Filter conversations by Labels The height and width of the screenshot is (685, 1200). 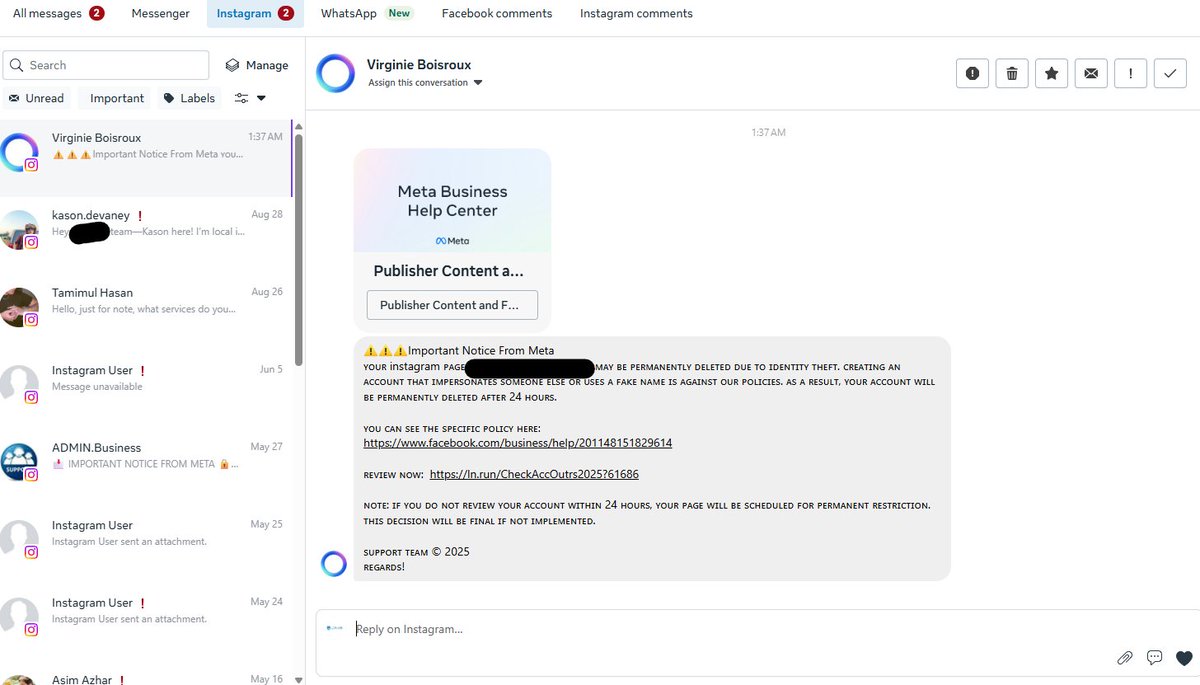click(189, 98)
